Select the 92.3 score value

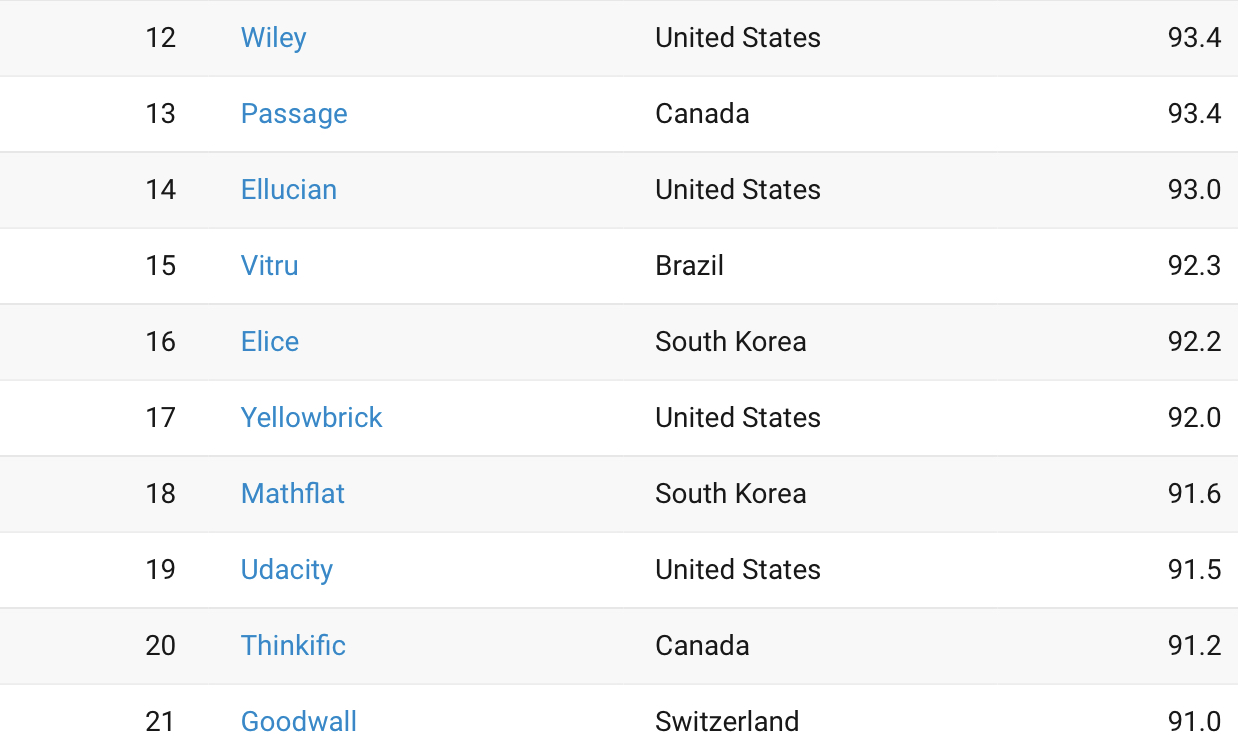pos(1194,266)
